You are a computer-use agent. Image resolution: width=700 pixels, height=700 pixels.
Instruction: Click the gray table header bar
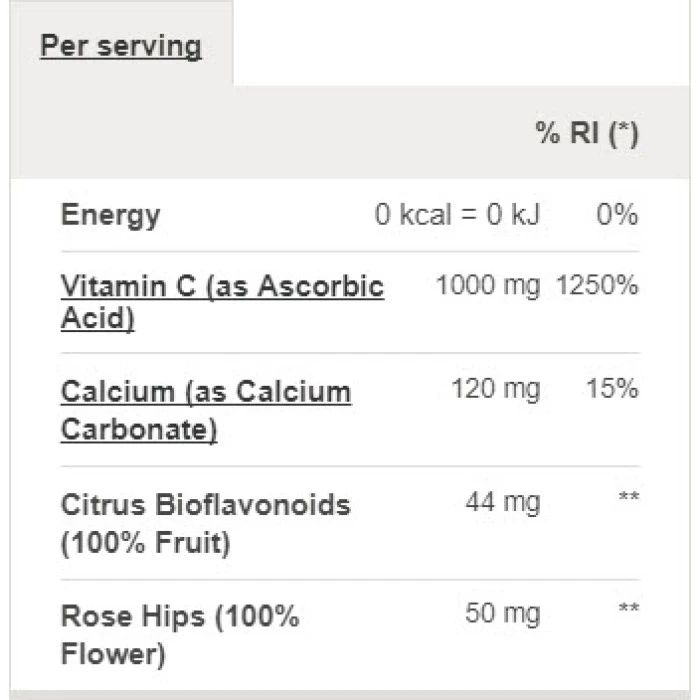[x=300, y=134]
